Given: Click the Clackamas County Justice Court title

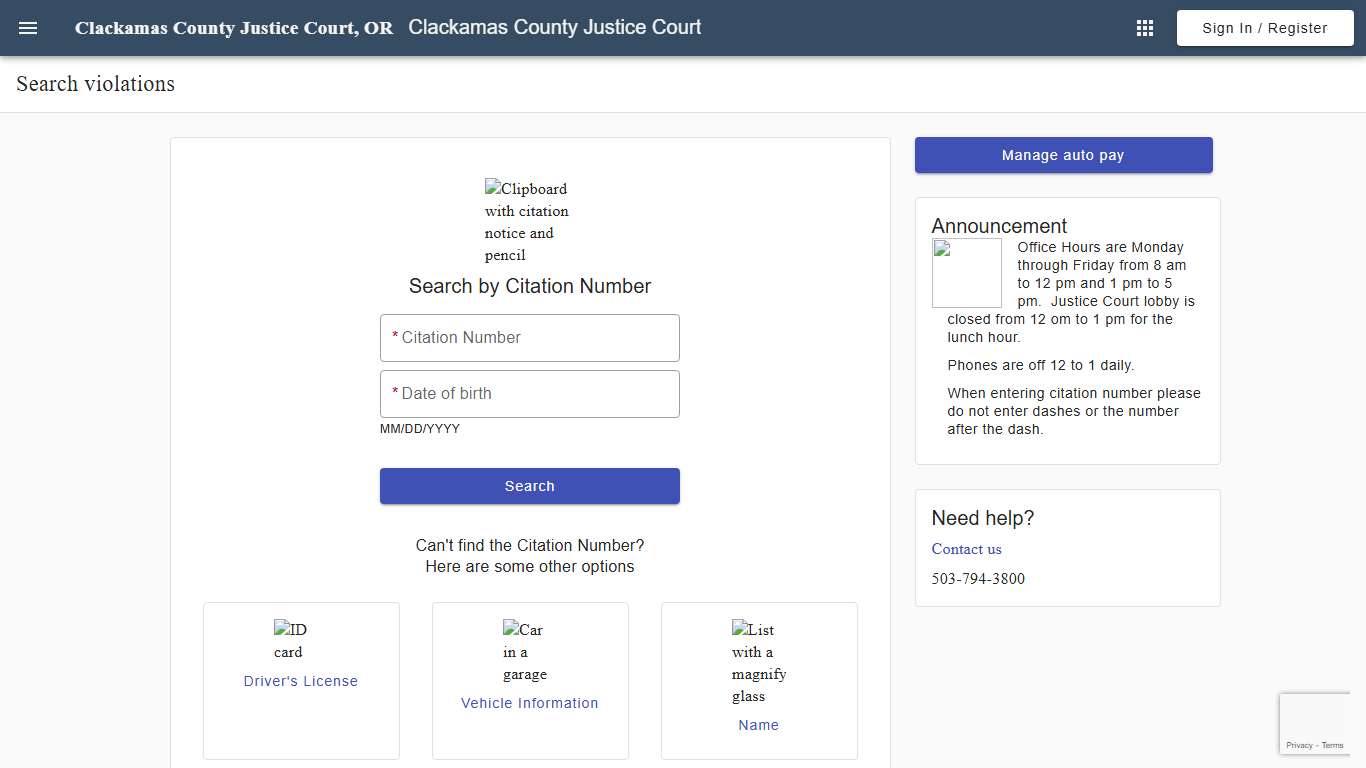Looking at the screenshot, I should (555, 27).
